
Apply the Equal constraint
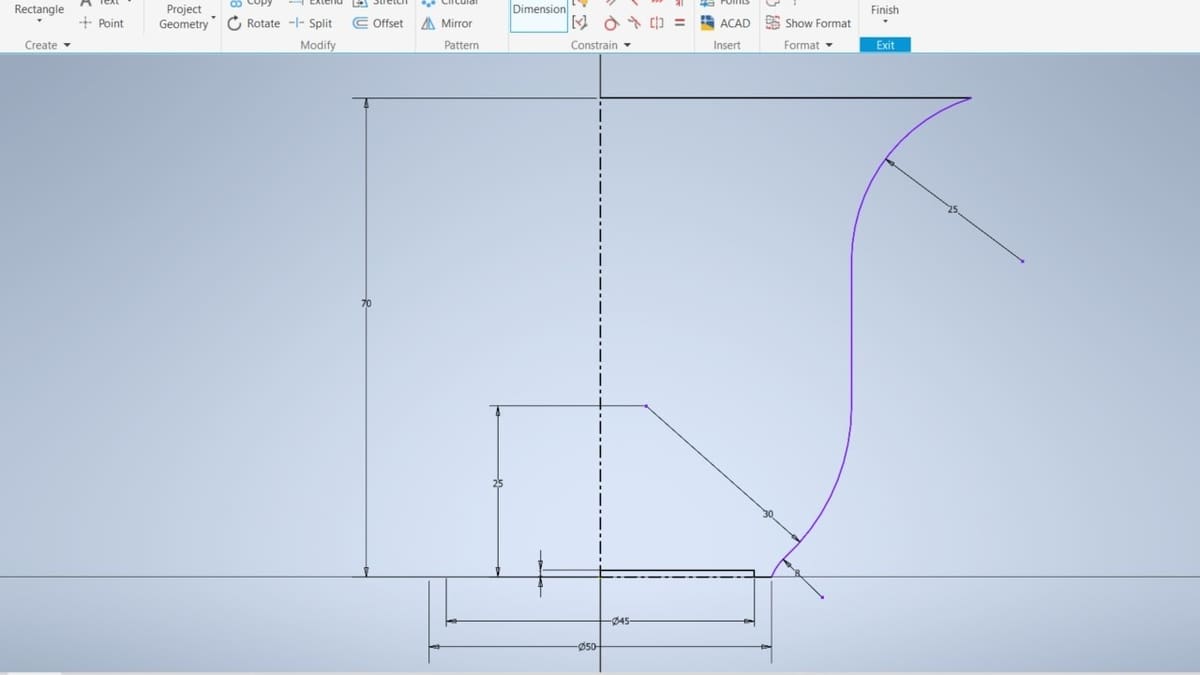[x=680, y=23]
